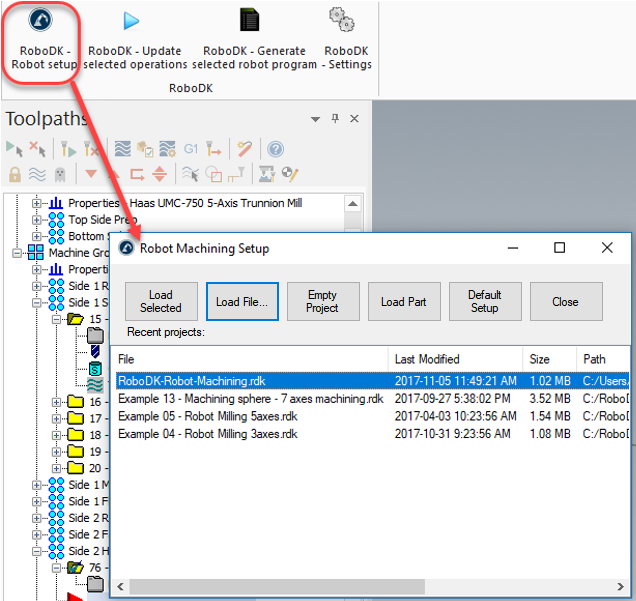
Task: Only display associative geometry icon
Action: 214,175
